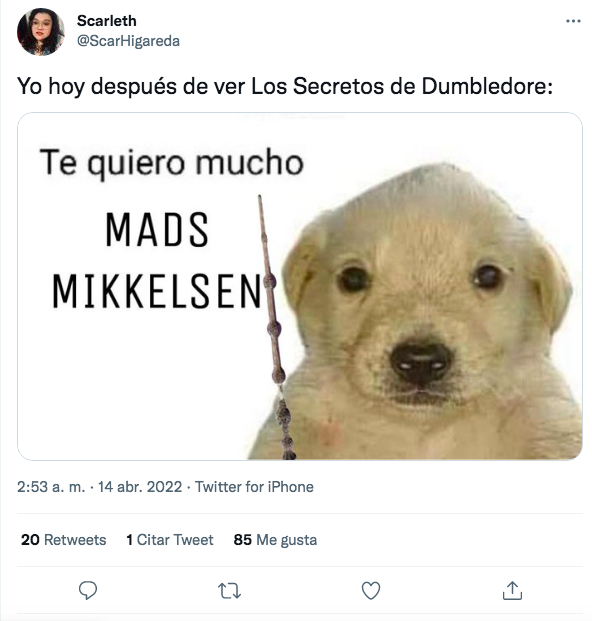Click the wand in the meme image

pos(276,327)
